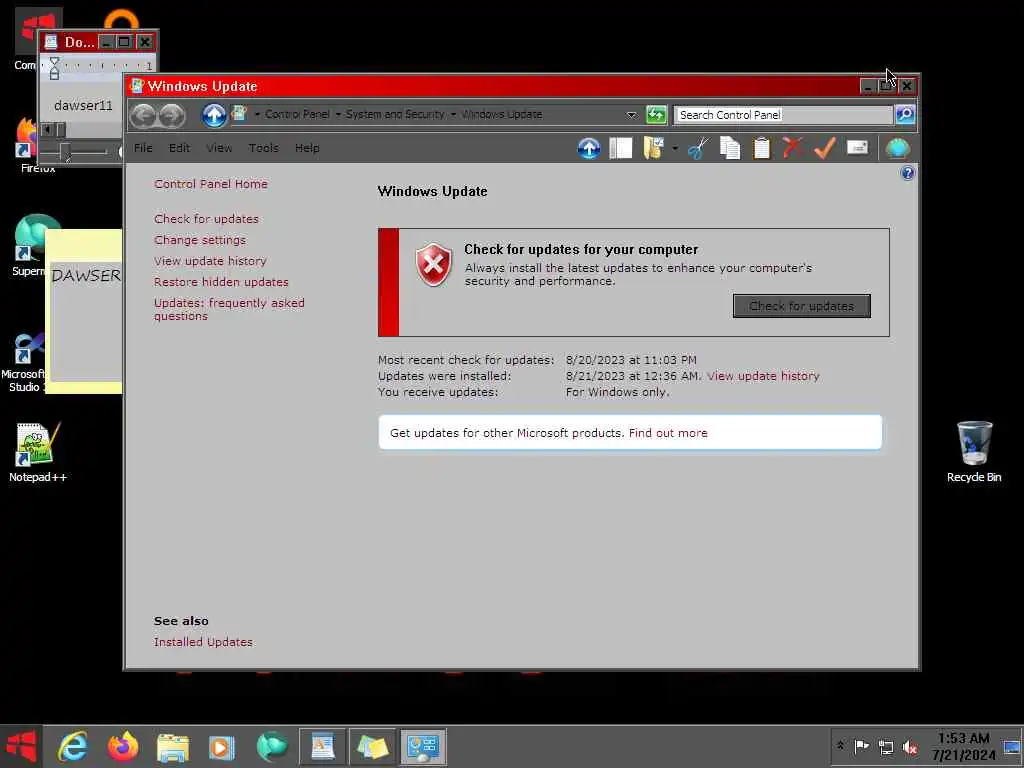The height and width of the screenshot is (768, 1024).
Task: Click the orange checkmark Properties icon
Action: [x=825, y=148]
